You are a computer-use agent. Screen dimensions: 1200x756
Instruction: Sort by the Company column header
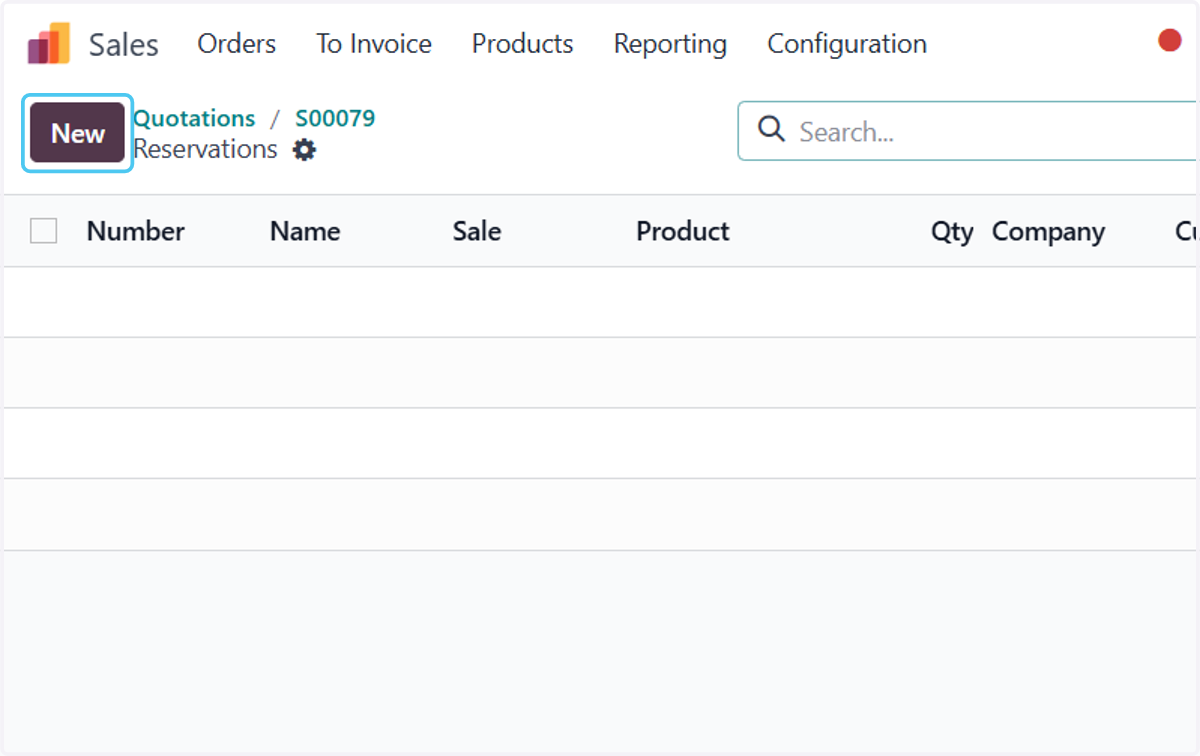point(1048,232)
